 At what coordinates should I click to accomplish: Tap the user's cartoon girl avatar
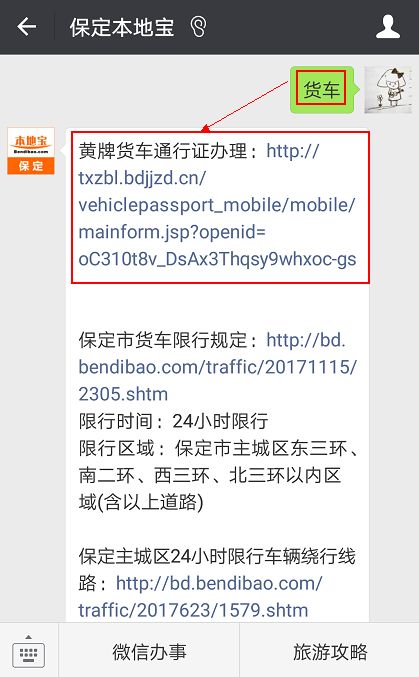pos(388,90)
